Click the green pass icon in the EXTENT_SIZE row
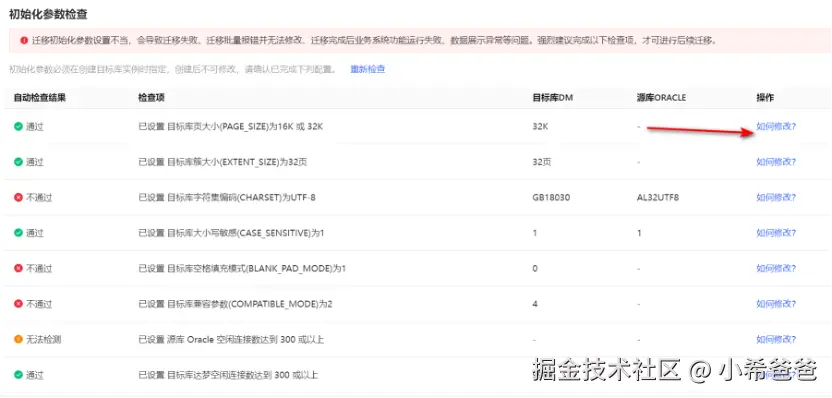 coord(18,162)
